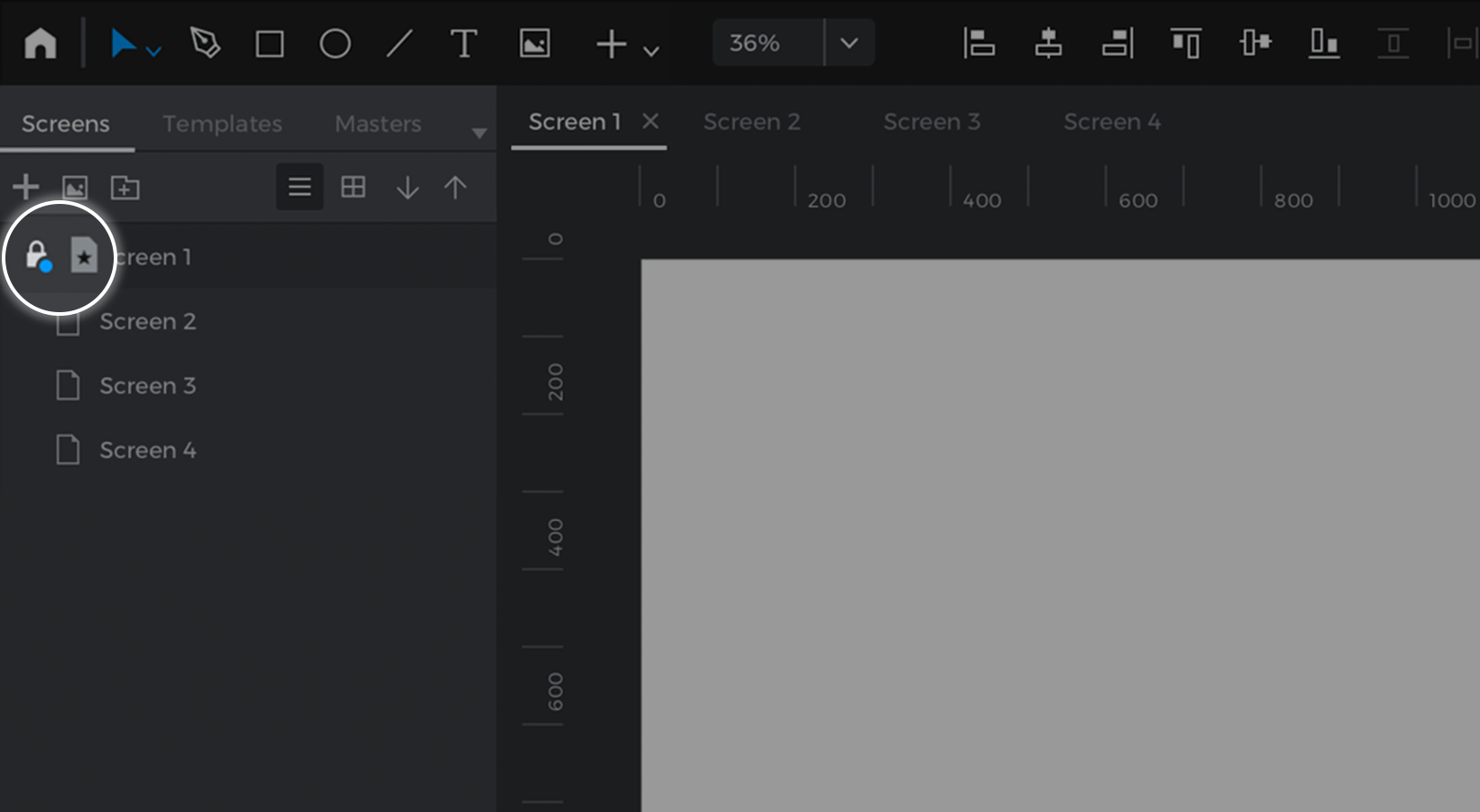Open the Screen 3 canvas tab
This screenshot has height=812, width=1480.
point(931,122)
